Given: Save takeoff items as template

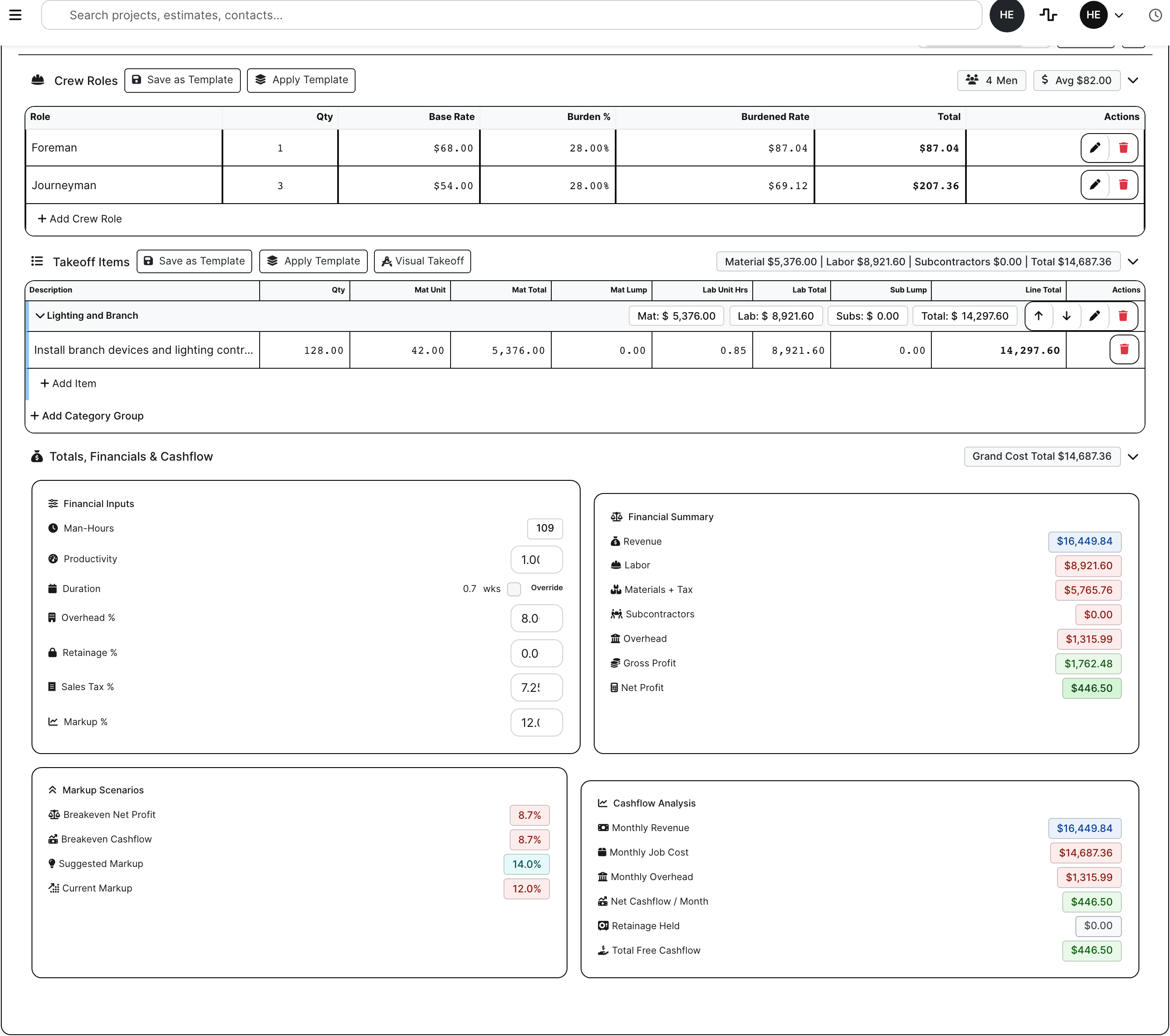Looking at the screenshot, I should (194, 261).
